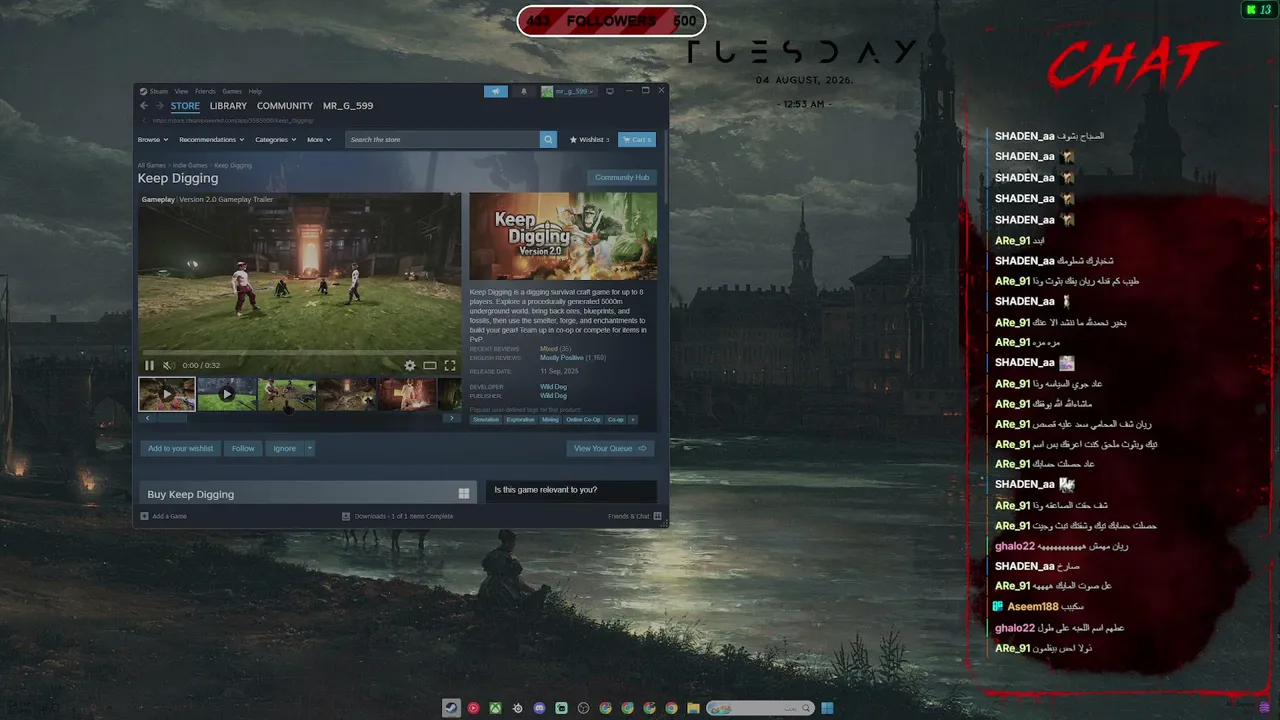Open the Xbox app from the taskbar

[x=495, y=708]
